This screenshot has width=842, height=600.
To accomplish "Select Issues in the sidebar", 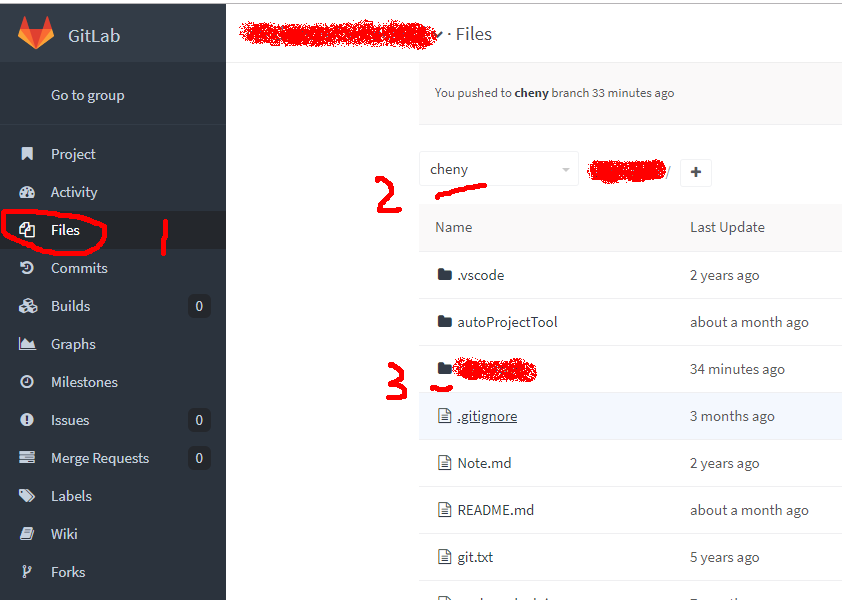I will point(70,420).
